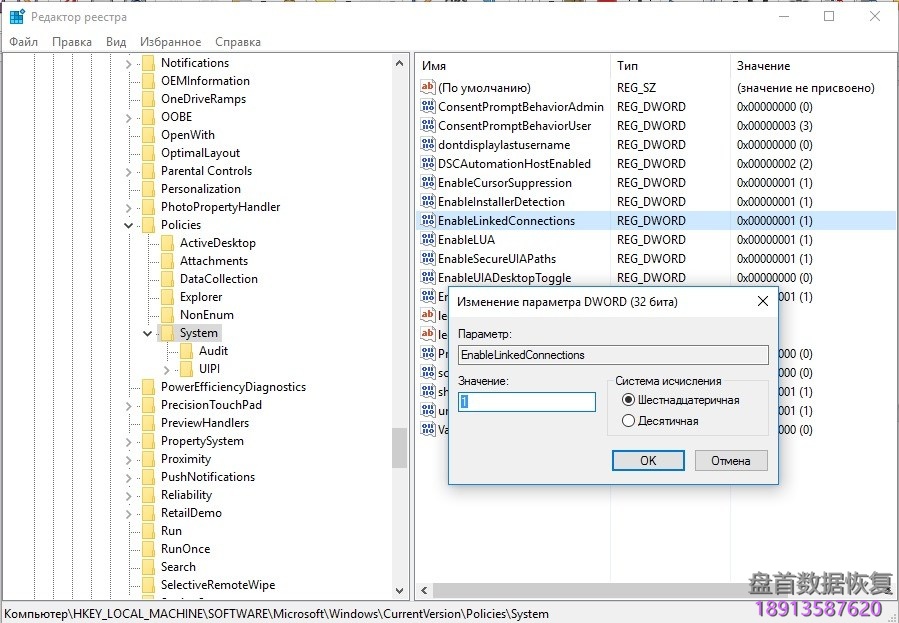899x623 pixels.
Task: Expand the UIPI tree node
Action: tap(167, 369)
